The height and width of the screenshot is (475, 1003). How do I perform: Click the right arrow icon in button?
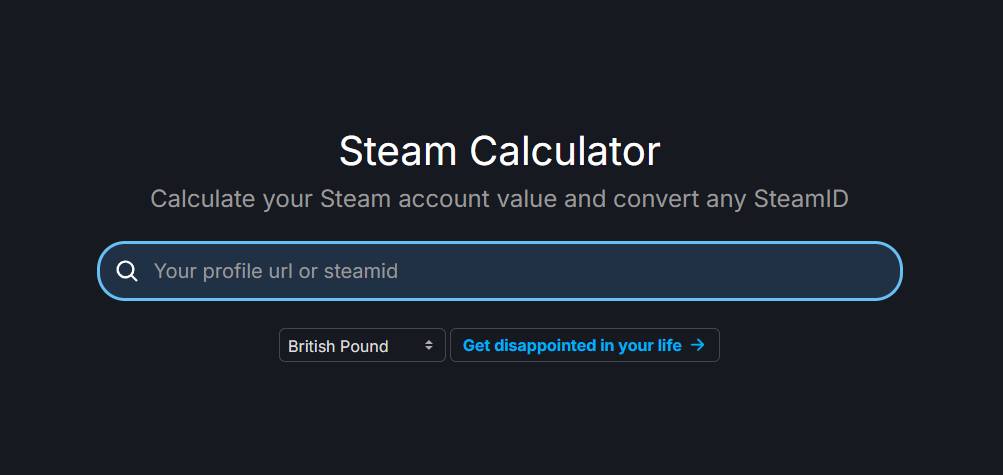pyautogui.click(x=698, y=345)
